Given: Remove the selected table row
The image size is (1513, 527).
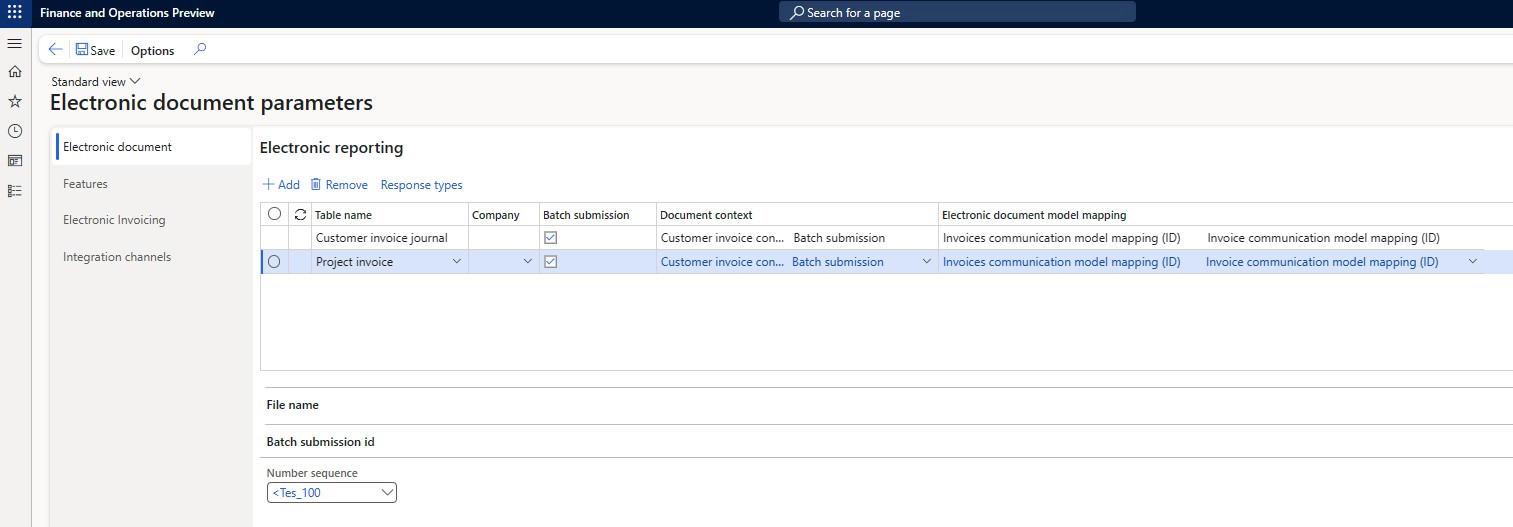Looking at the screenshot, I should click(x=339, y=185).
